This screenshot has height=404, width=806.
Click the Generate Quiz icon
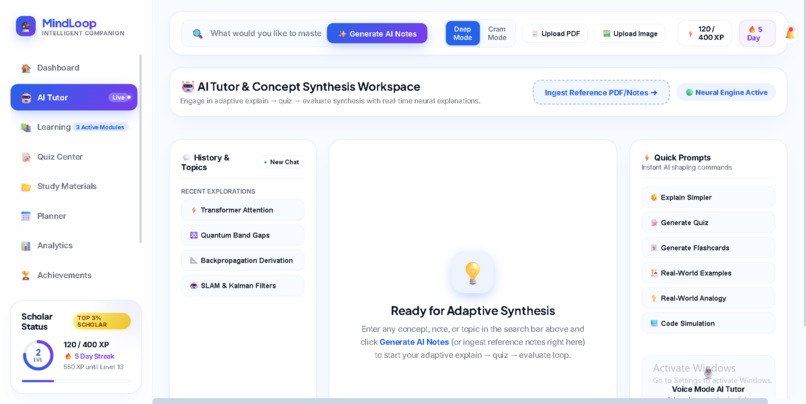[654, 223]
